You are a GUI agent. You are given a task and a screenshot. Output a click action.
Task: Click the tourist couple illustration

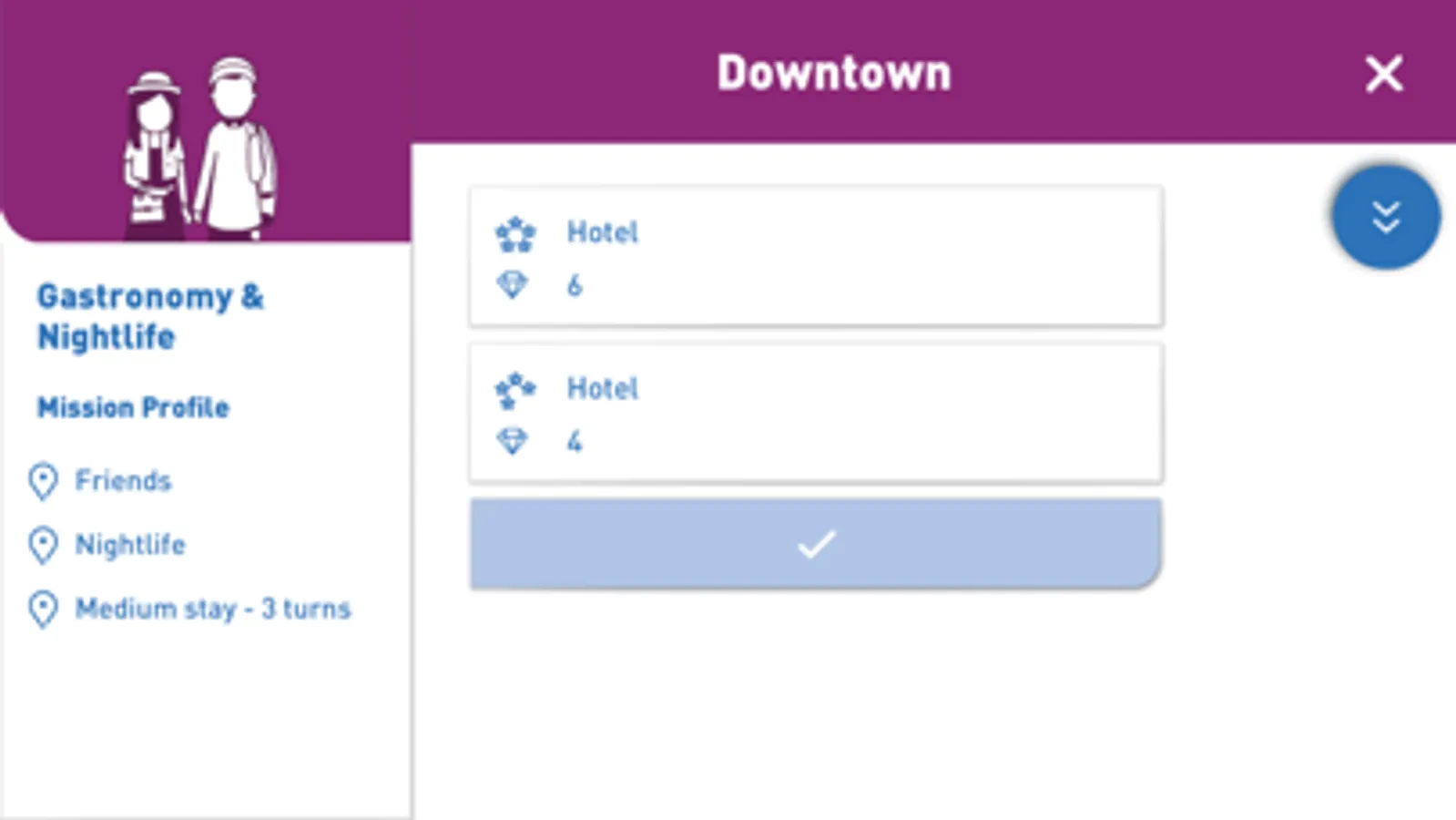(200, 148)
